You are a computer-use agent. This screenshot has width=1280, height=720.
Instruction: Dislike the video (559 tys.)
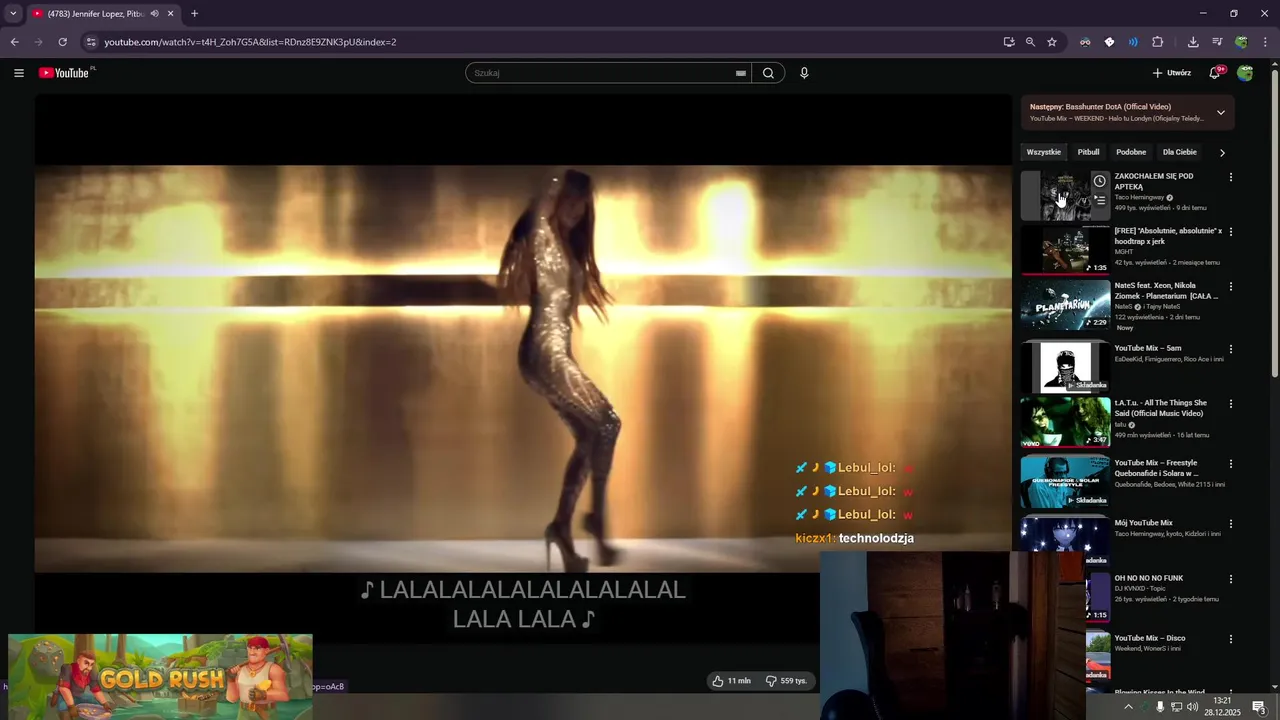[787, 681]
